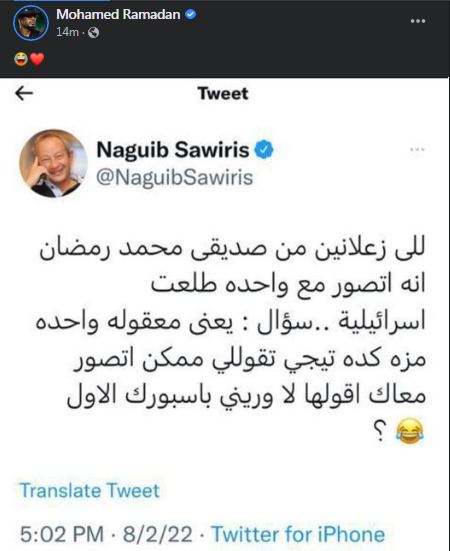The height and width of the screenshot is (551, 450).
Task: Click the 8/2/22 tweet date
Action: [x=157, y=534]
